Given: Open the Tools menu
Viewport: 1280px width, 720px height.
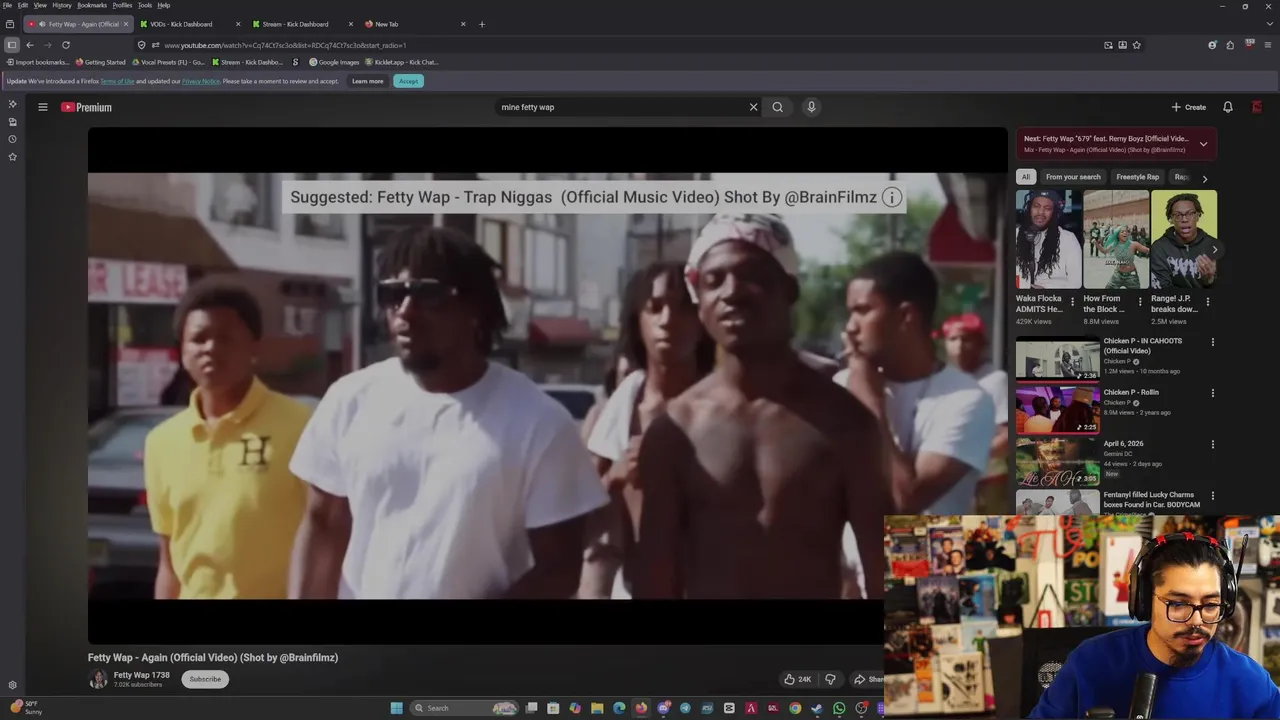Looking at the screenshot, I should (144, 5).
